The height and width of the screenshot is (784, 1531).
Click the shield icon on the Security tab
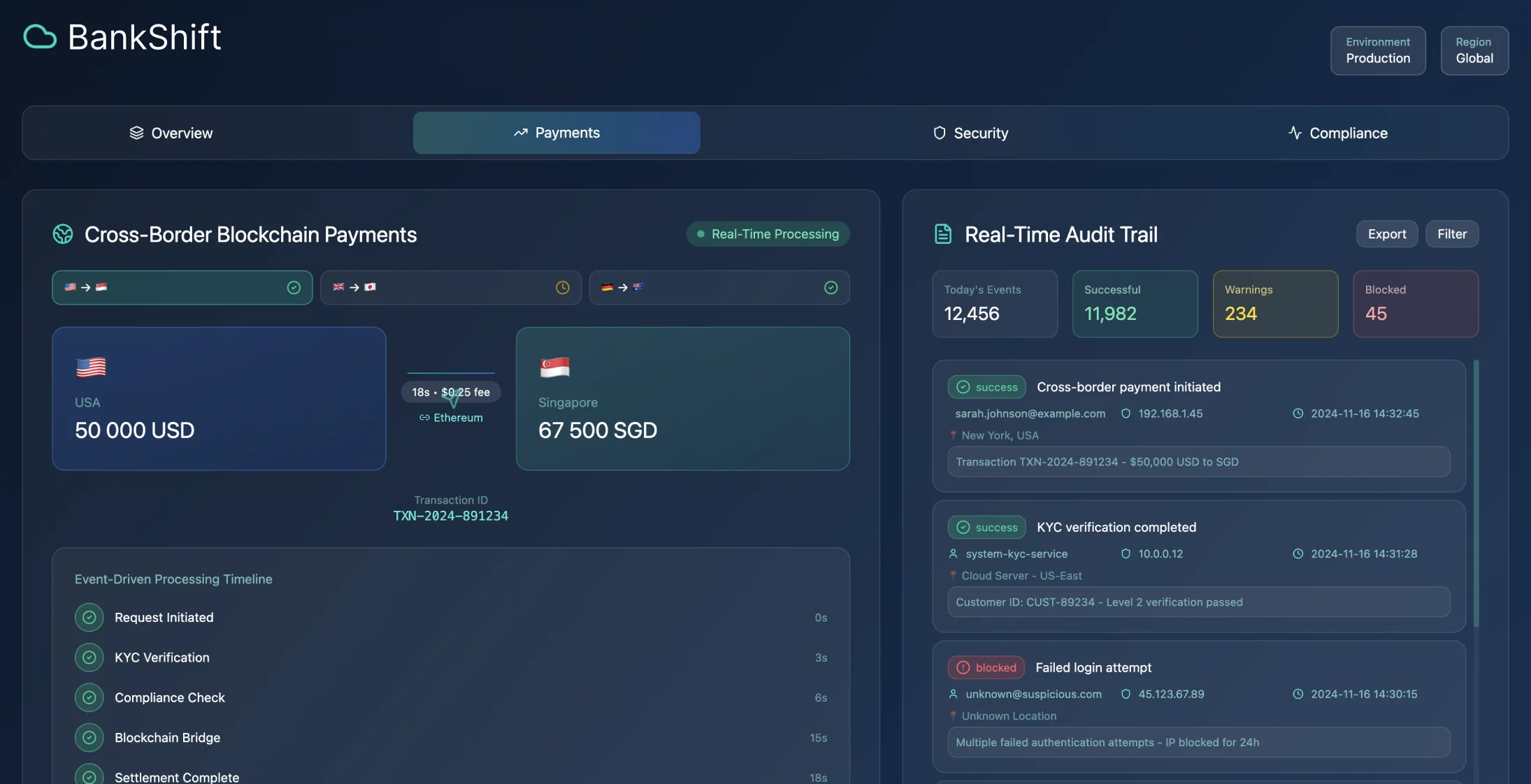click(x=938, y=133)
